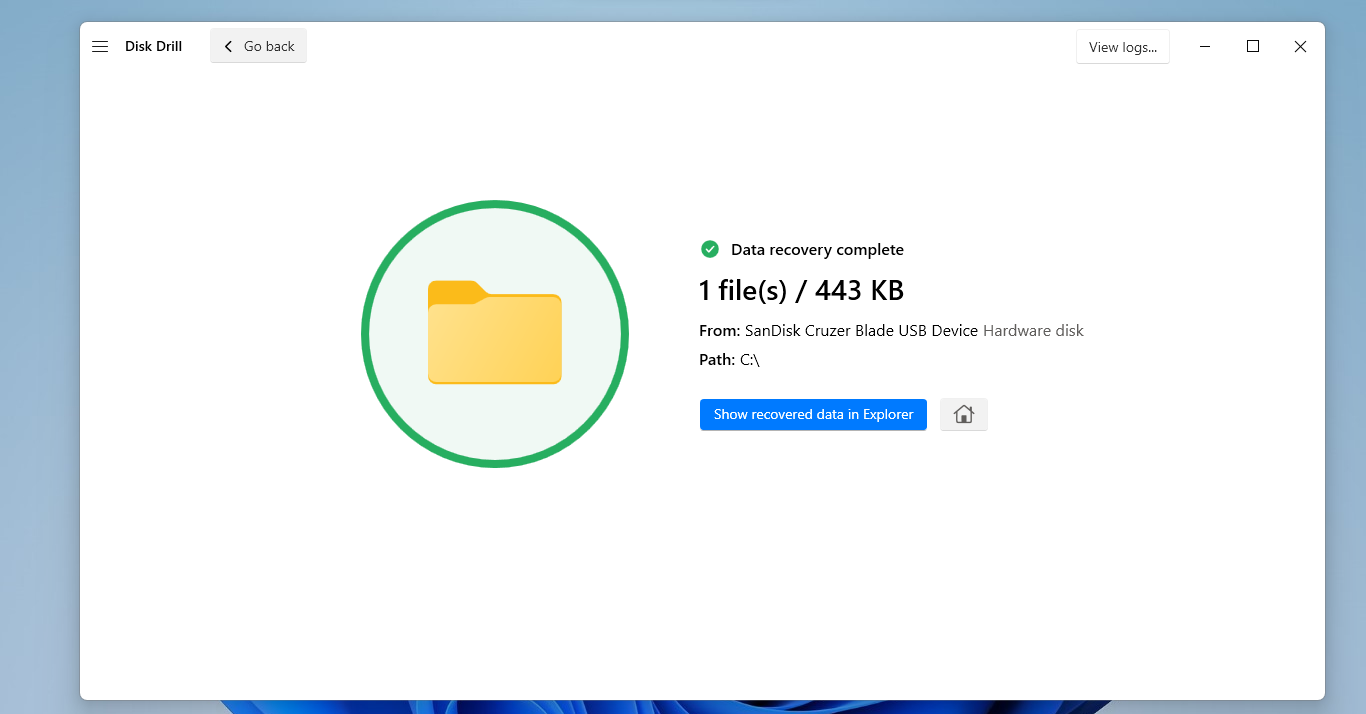Screen dimensions: 1366x714
Task: Click the "1 file(s) / 443 KB" summary
Action: click(x=801, y=291)
